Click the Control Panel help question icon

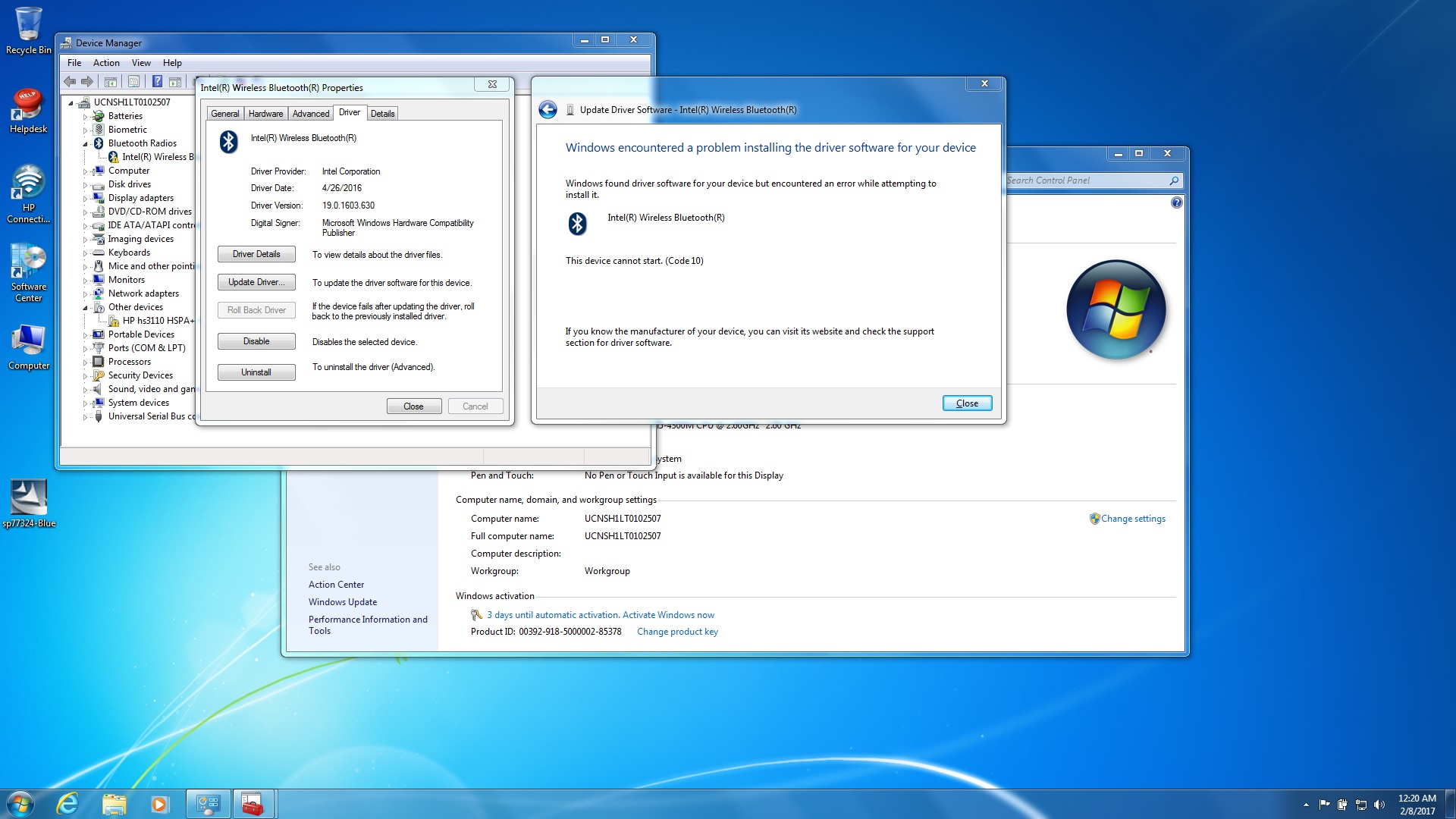[x=1176, y=202]
